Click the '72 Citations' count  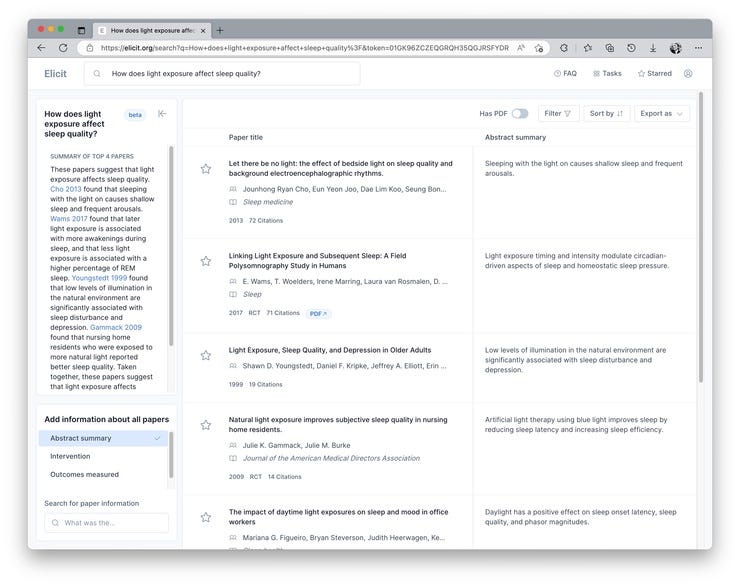coord(266,221)
